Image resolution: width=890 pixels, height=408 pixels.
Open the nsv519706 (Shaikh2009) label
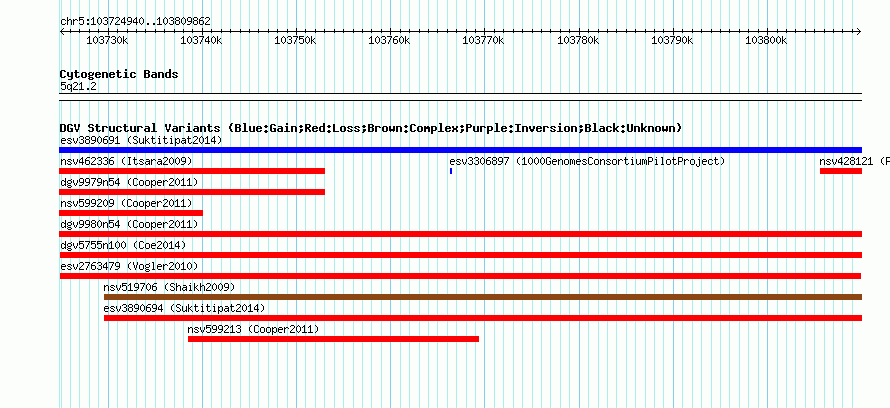[x=169, y=287]
